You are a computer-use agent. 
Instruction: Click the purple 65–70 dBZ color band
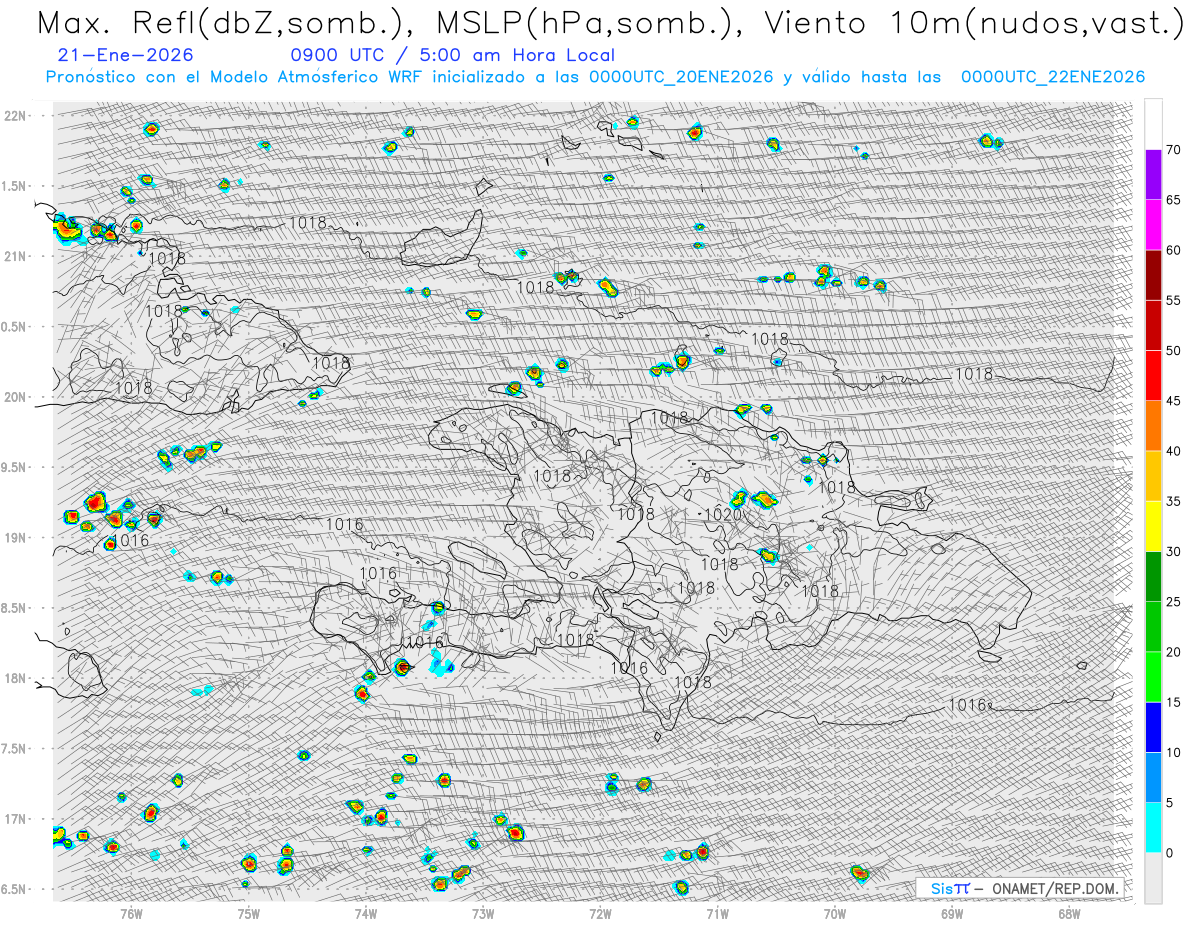tap(1153, 175)
